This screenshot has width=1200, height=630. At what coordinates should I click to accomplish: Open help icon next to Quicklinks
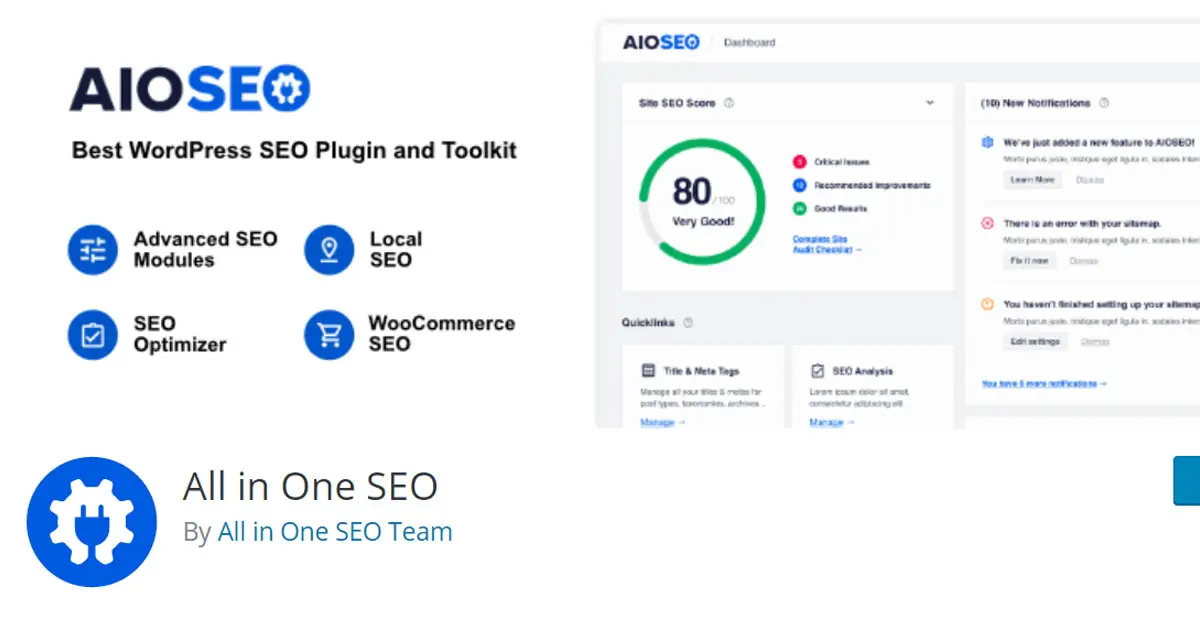coord(688,323)
